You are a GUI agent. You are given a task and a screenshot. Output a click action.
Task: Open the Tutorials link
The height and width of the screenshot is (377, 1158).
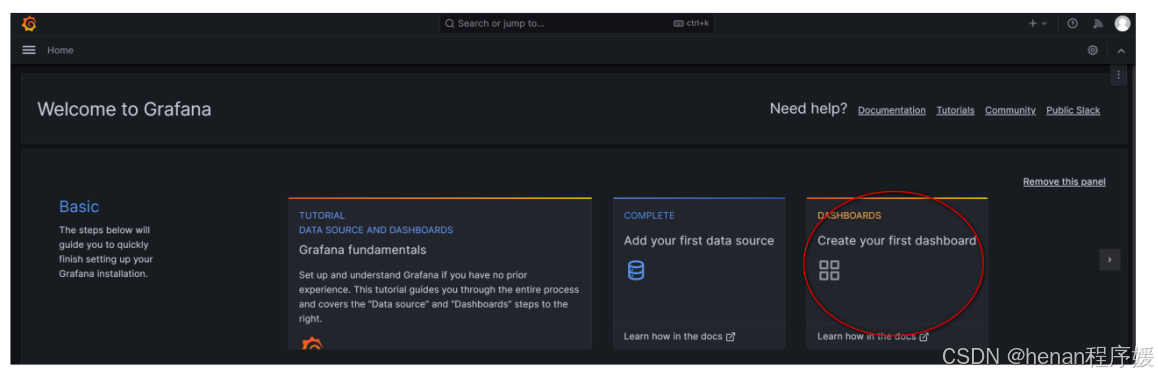(955, 110)
